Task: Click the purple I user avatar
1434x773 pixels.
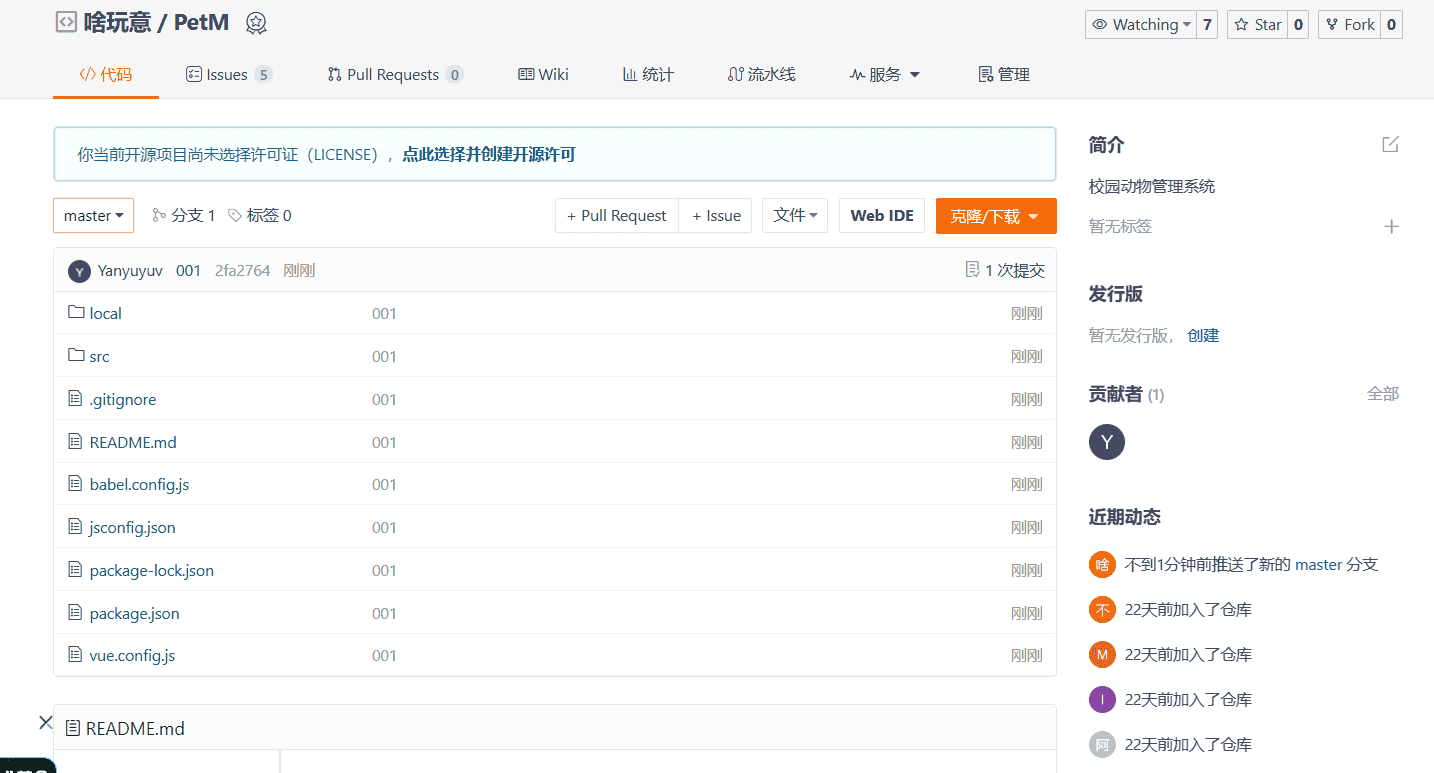Action: 1101,700
